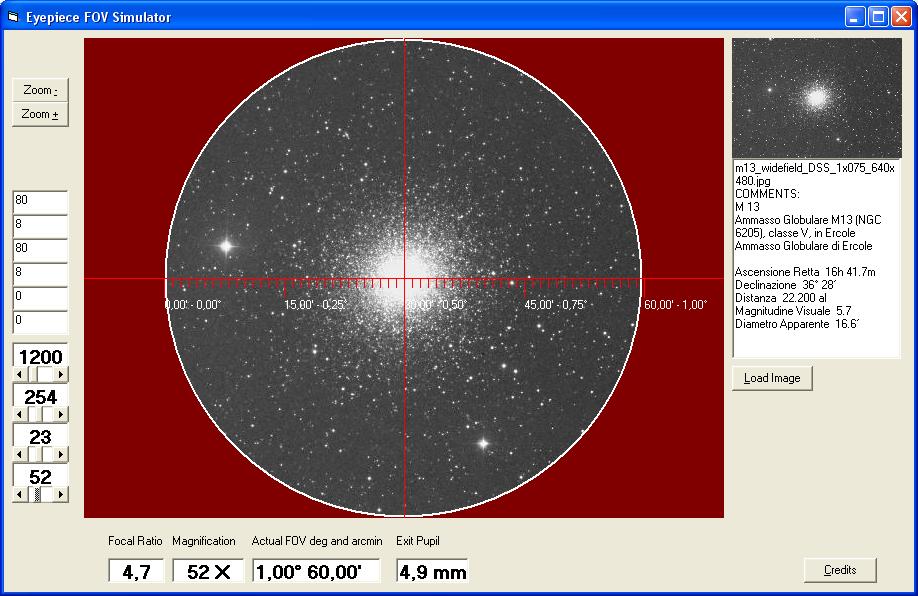Screen dimensions: 918x596
Task: Click the scrollbar track under the 1200 value
Action: [40, 374]
